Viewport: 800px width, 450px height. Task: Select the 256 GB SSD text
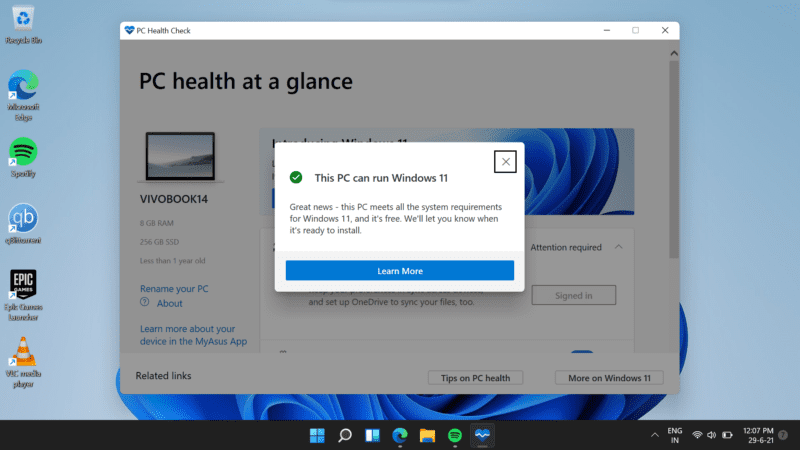tap(159, 242)
